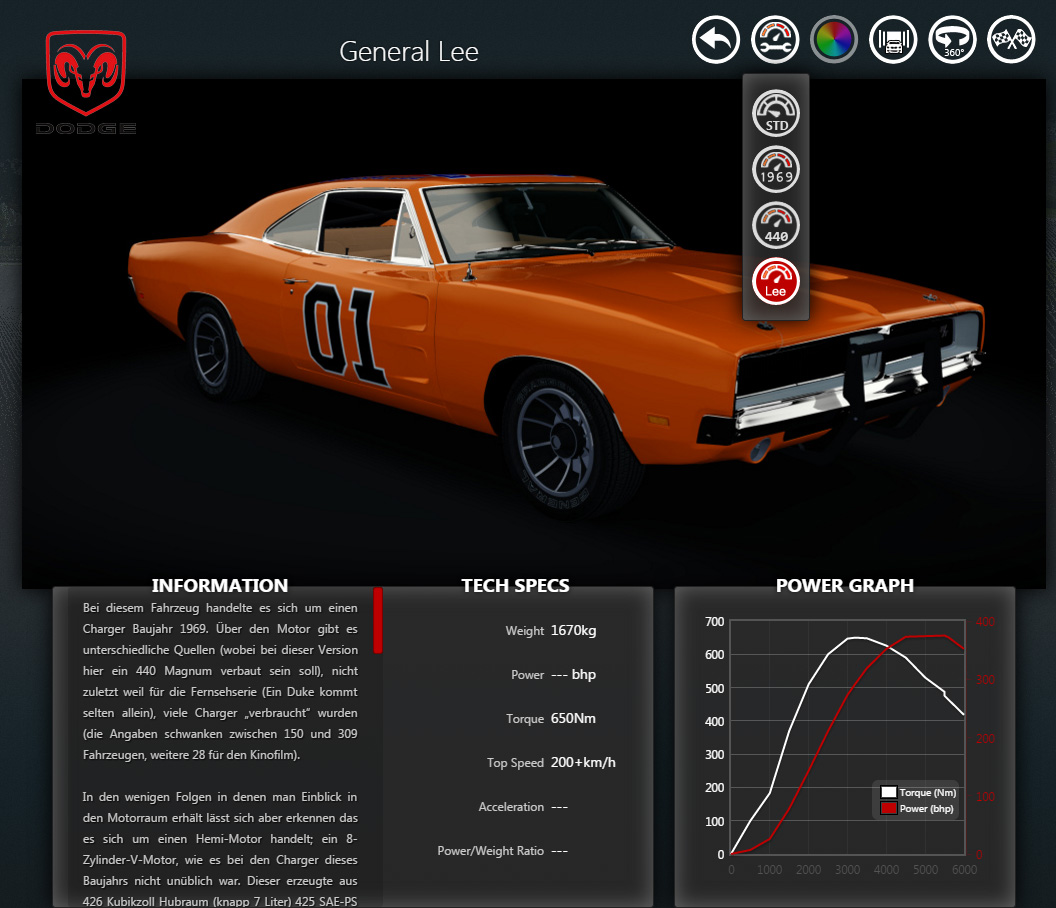
Task: Click the Acceleration label
Action: pos(511,806)
